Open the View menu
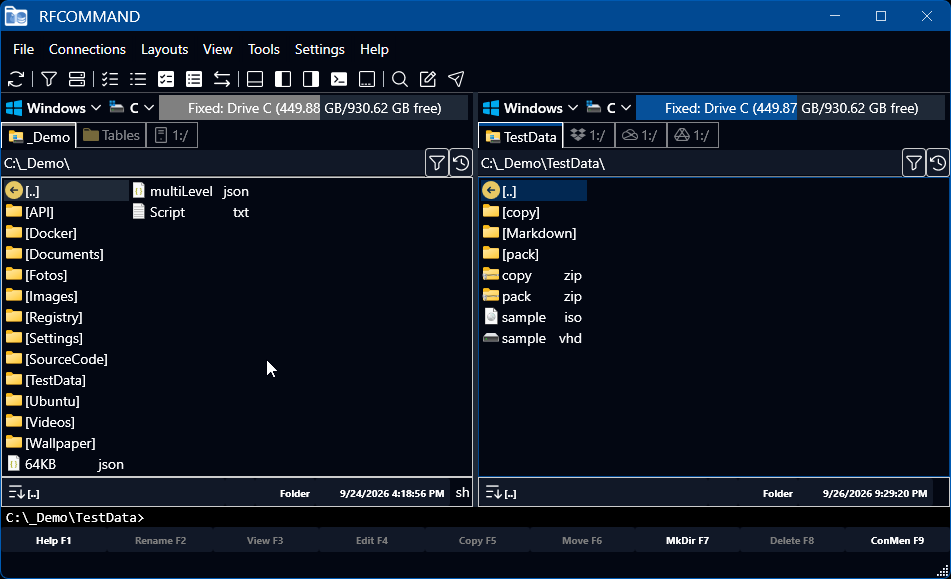 pos(218,49)
